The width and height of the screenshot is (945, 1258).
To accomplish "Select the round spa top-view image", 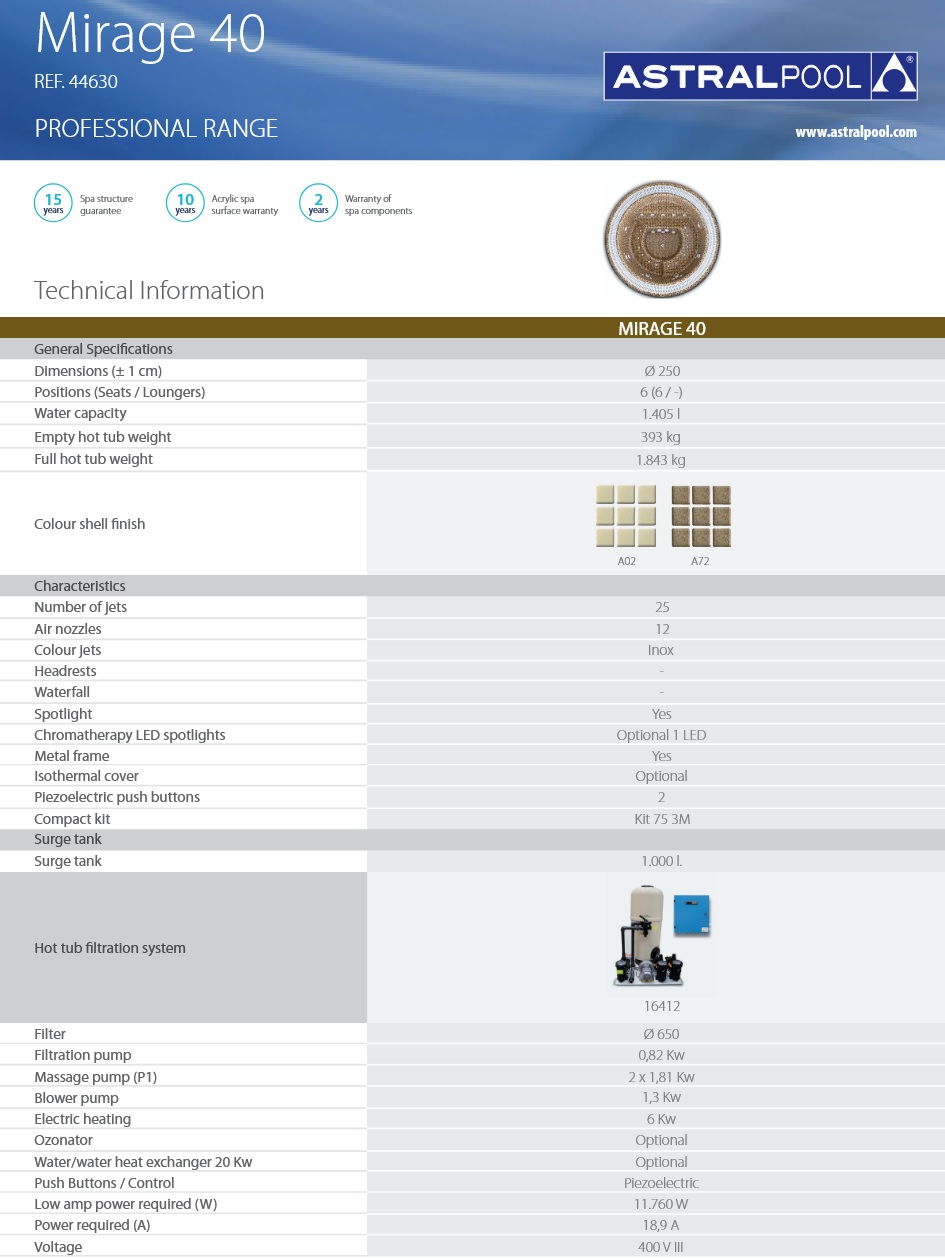I will (x=662, y=241).
